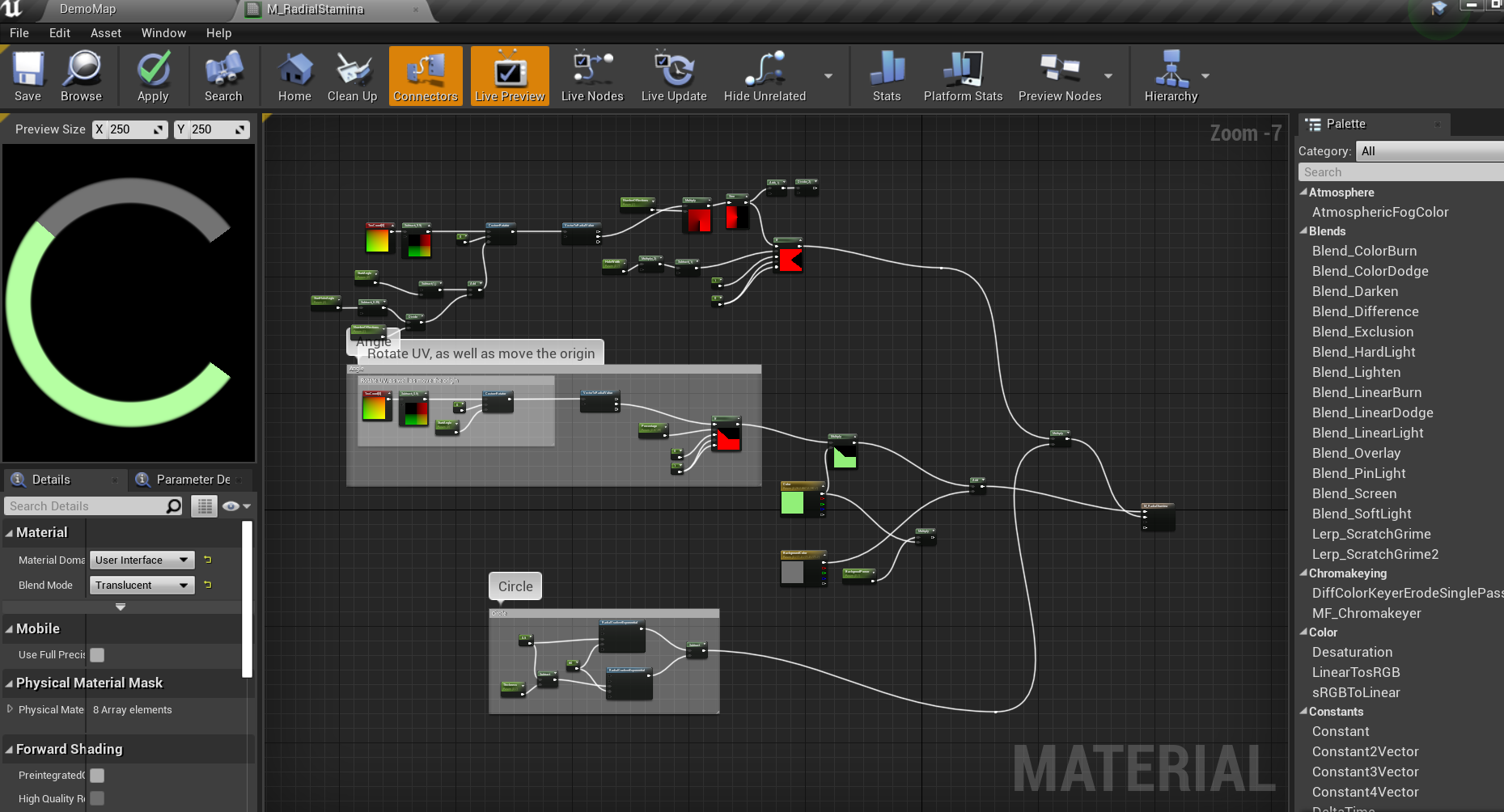Save the material with the Save icon

tap(28, 76)
